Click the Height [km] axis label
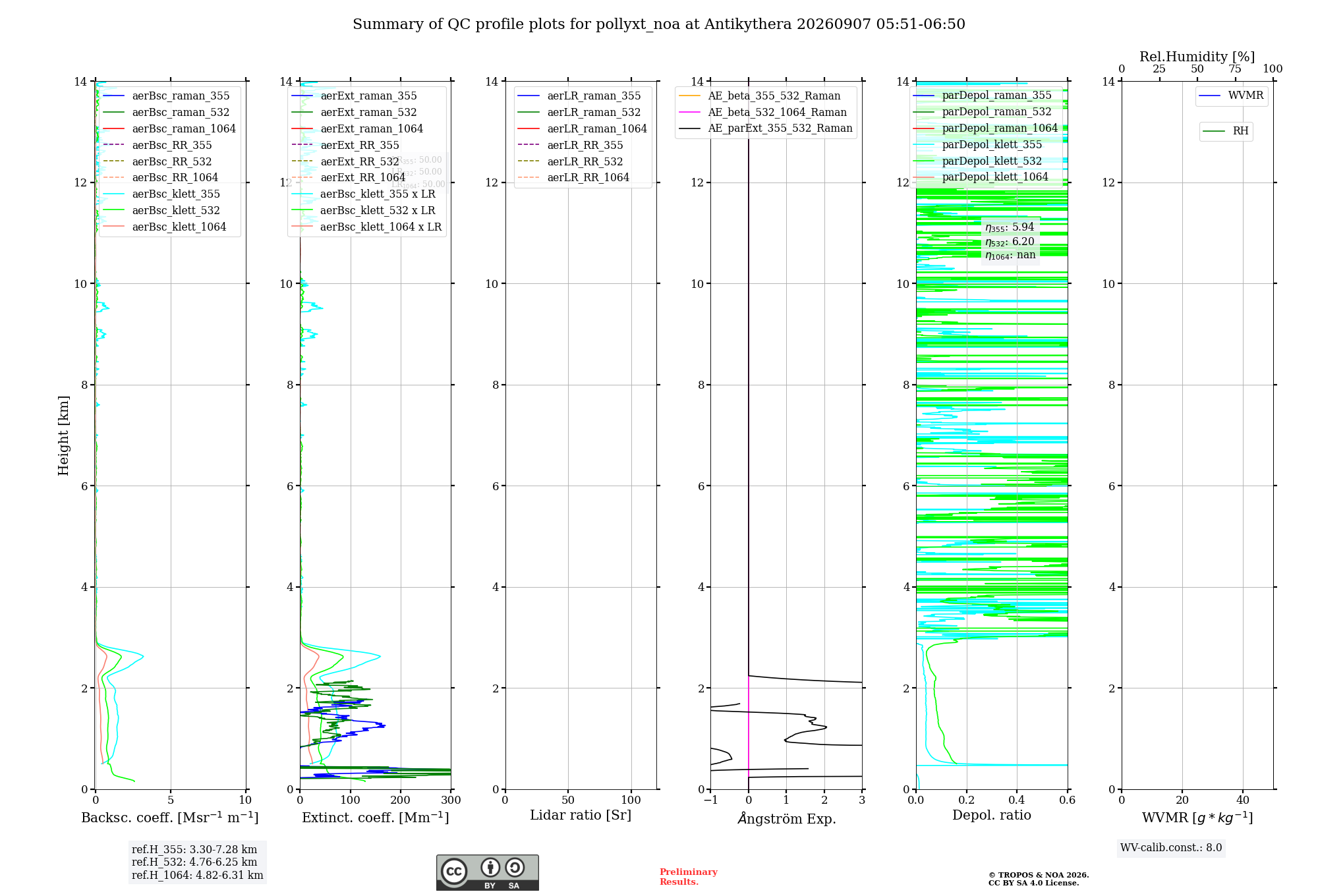Screen dimensions: 1318x896 click(63, 435)
